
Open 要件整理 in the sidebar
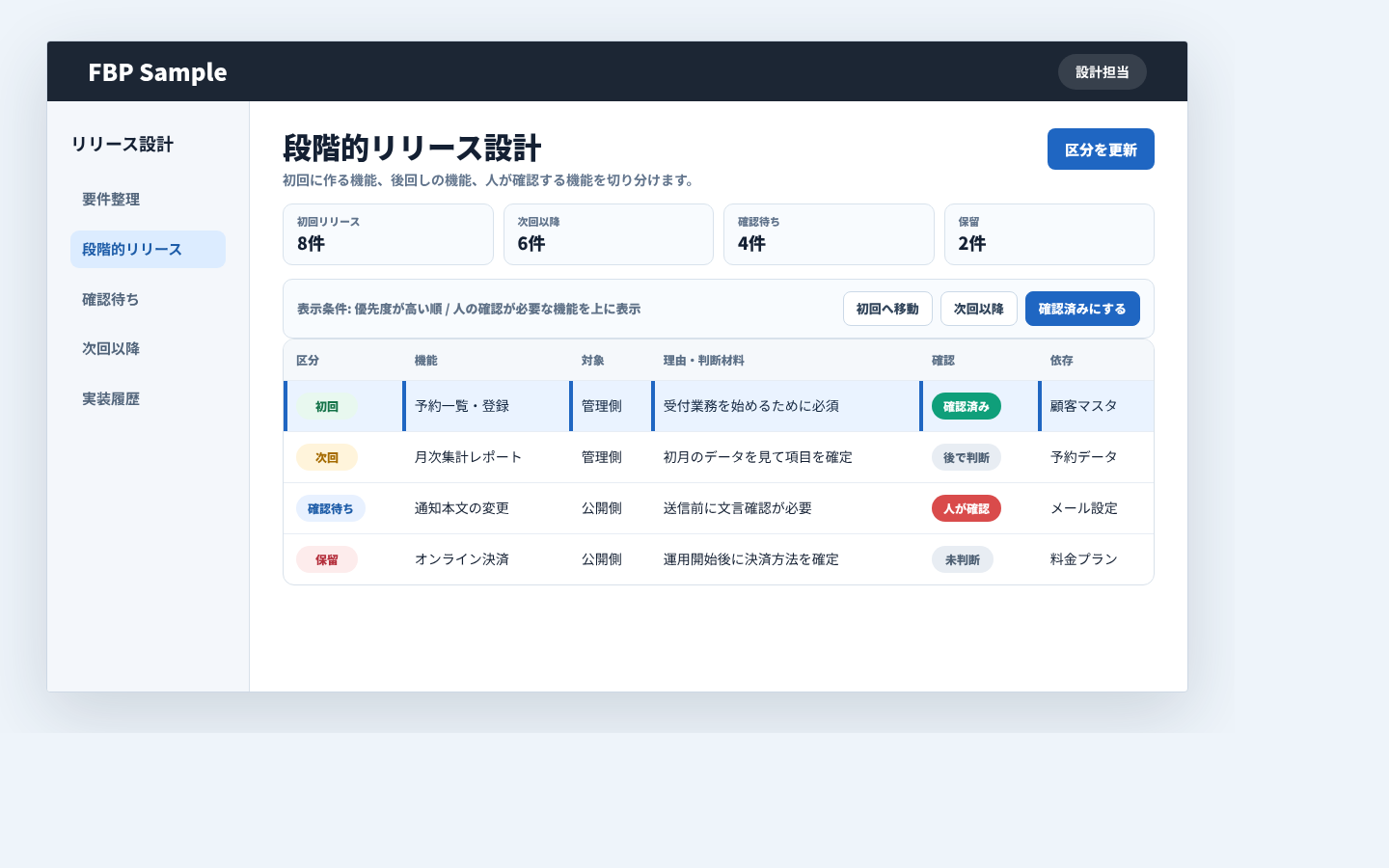click(148, 200)
